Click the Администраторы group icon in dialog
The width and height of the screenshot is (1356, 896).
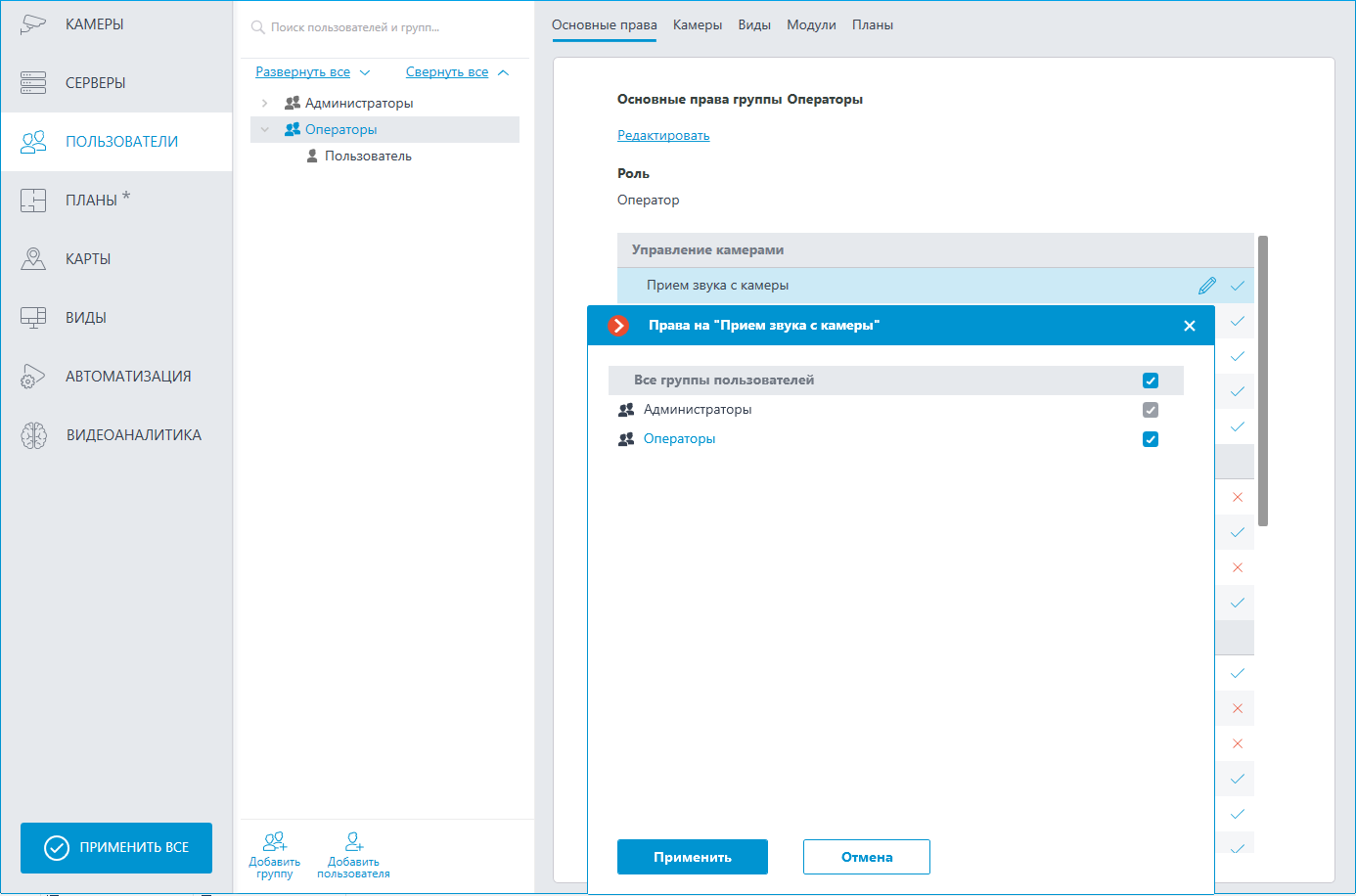(626, 410)
